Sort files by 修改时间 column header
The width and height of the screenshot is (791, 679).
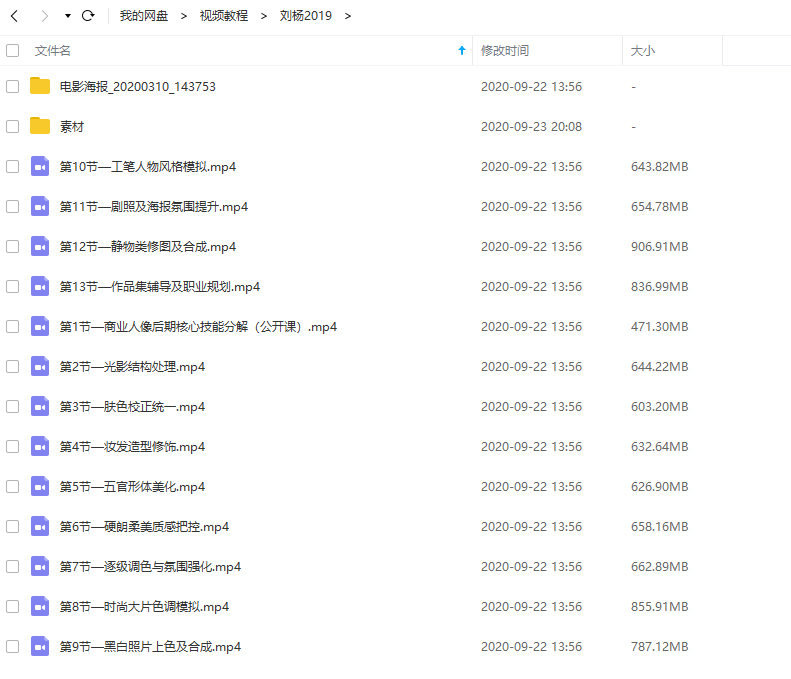point(505,50)
